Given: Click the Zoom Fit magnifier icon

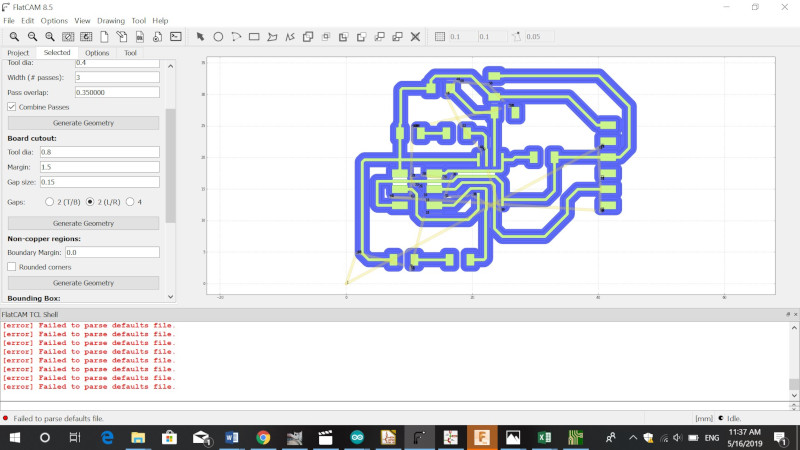Looking at the screenshot, I should [x=14, y=37].
